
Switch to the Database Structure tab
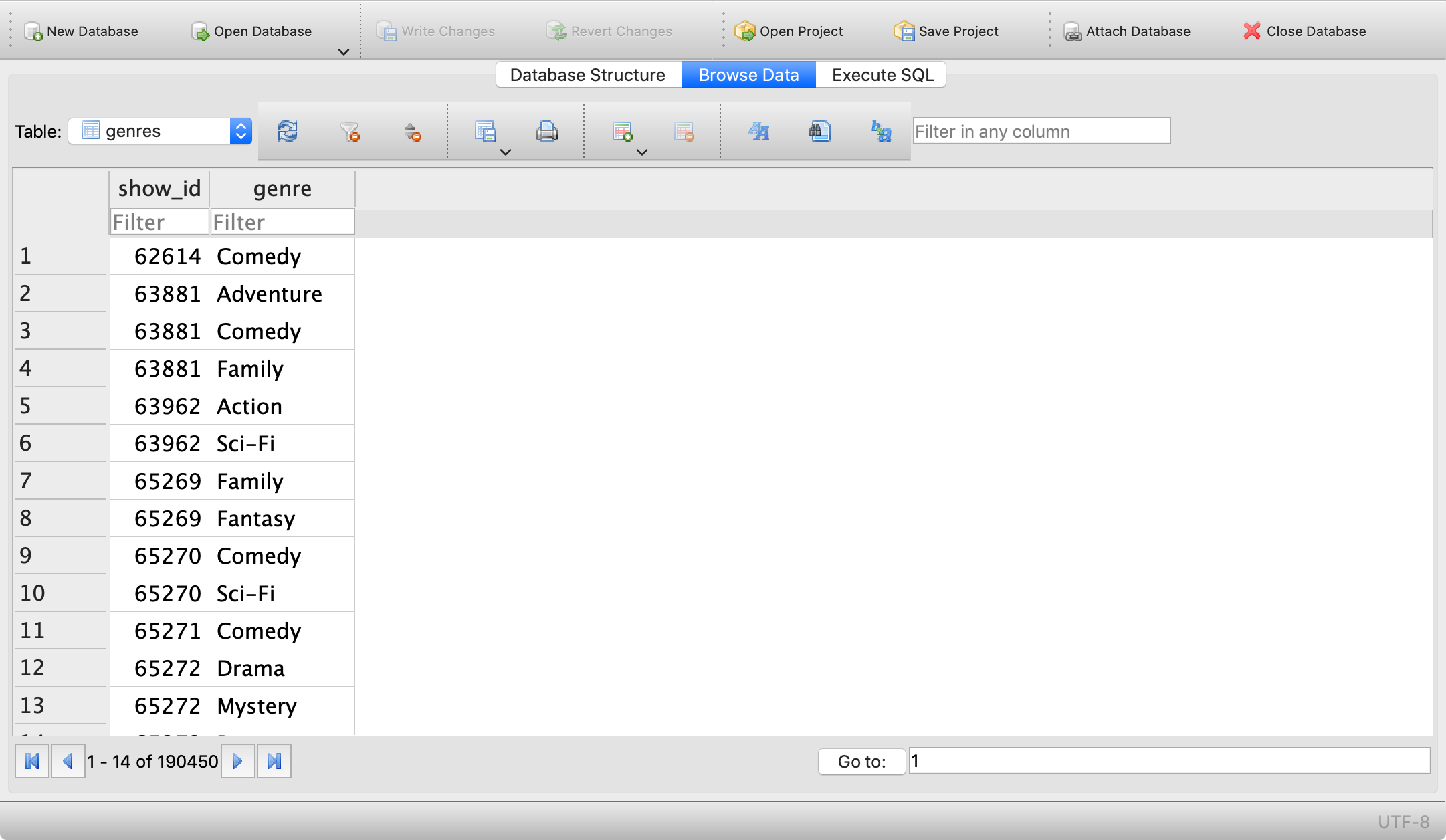587,74
